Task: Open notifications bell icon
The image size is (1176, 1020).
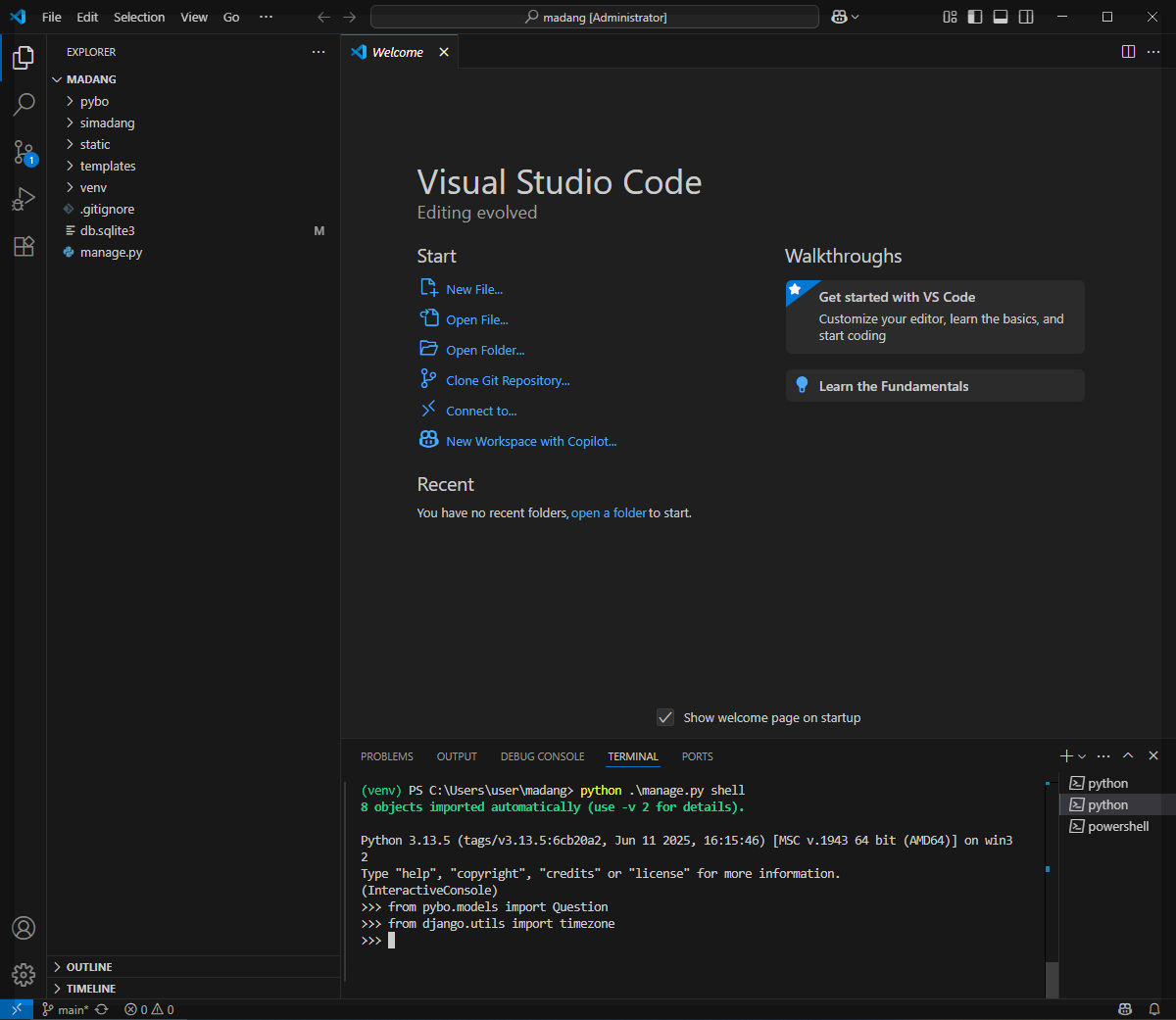Action: [1154, 1009]
